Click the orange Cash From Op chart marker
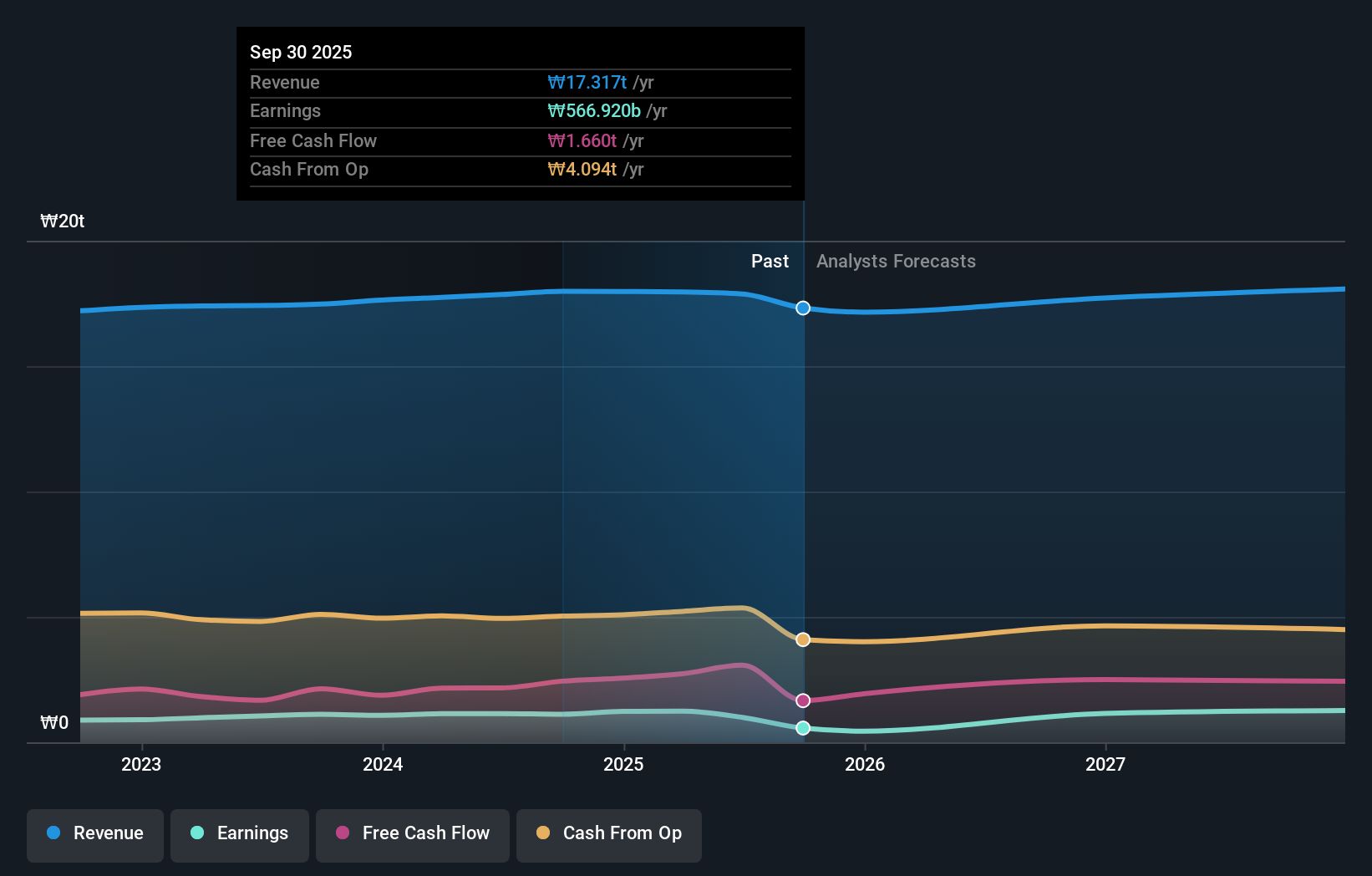1372x876 pixels. (803, 639)
